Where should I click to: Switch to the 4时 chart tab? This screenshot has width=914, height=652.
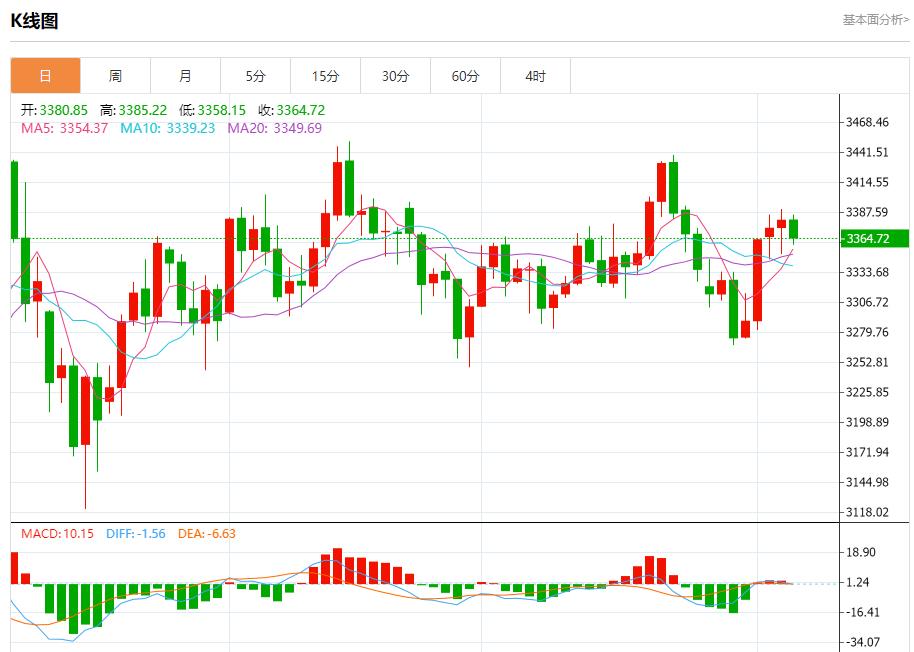pyautogui.click(x=535, y=76)
